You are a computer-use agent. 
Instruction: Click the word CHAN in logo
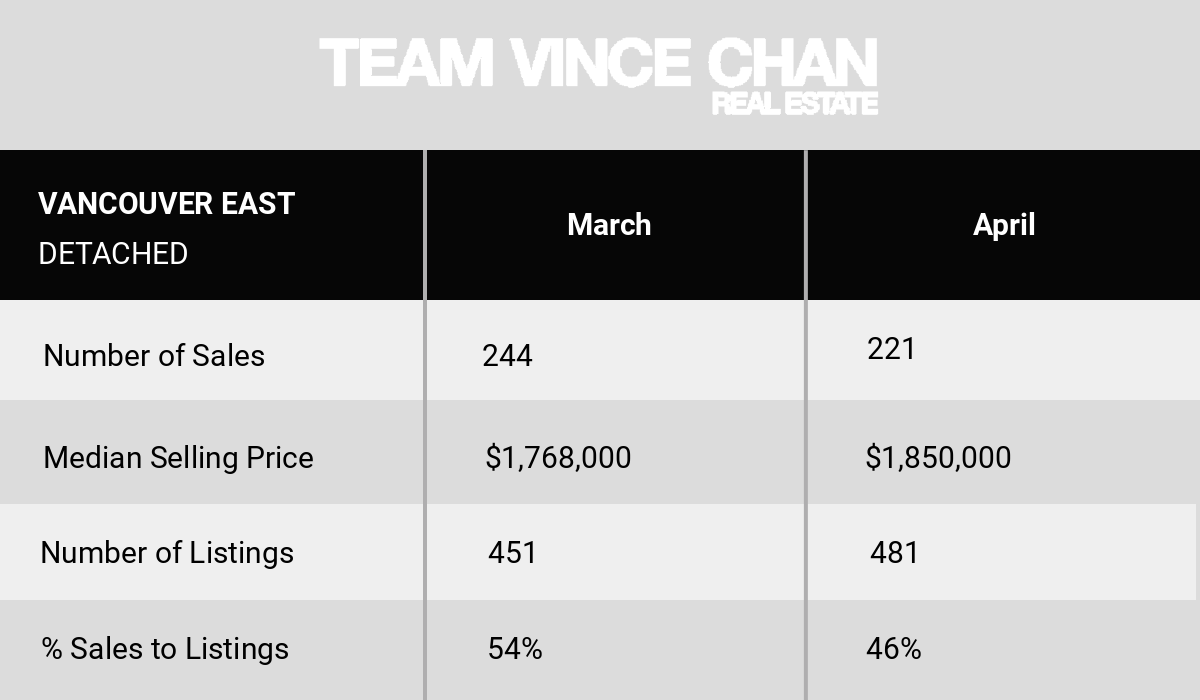(792, 62)
